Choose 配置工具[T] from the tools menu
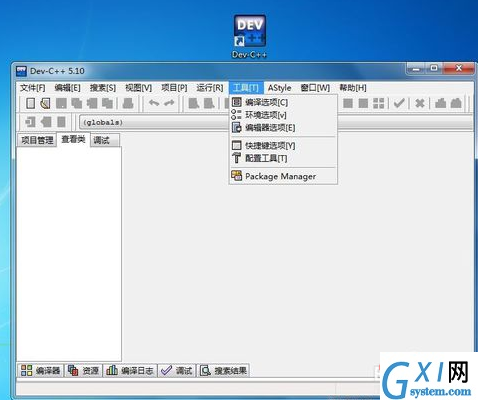The height and width of the screenshot is (400, 478). 283,158
